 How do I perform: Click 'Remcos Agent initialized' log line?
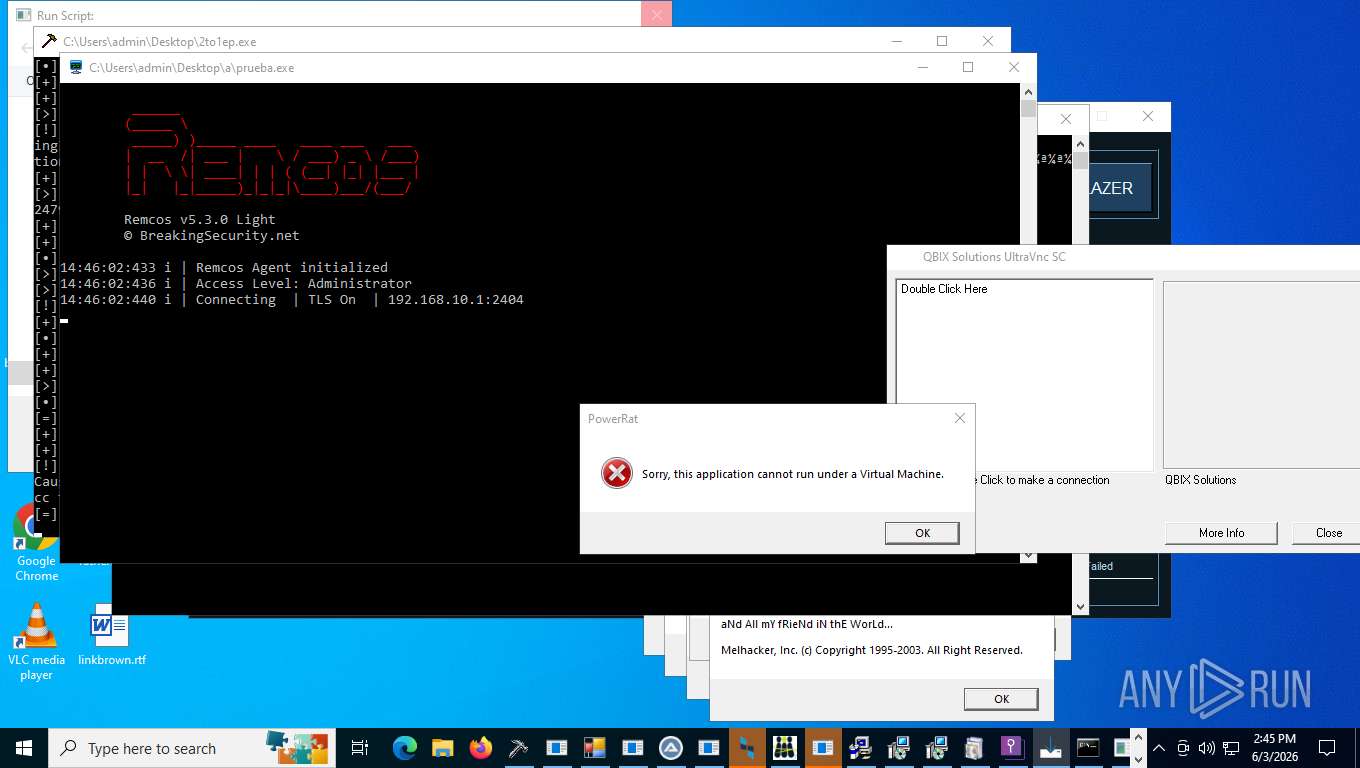pyautogui.click(x=292, y=267)
